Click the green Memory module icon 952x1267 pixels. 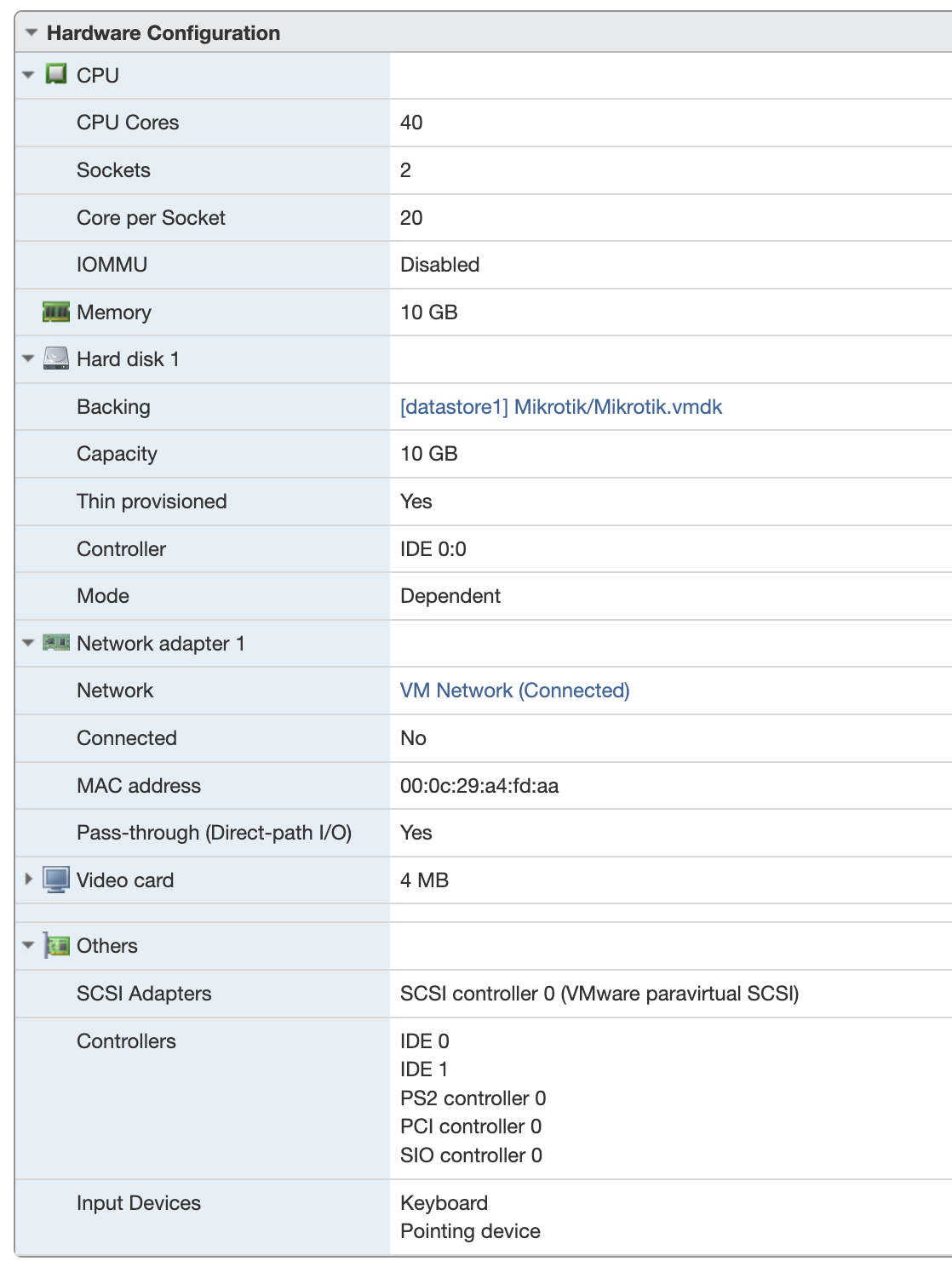coord(56,312)
